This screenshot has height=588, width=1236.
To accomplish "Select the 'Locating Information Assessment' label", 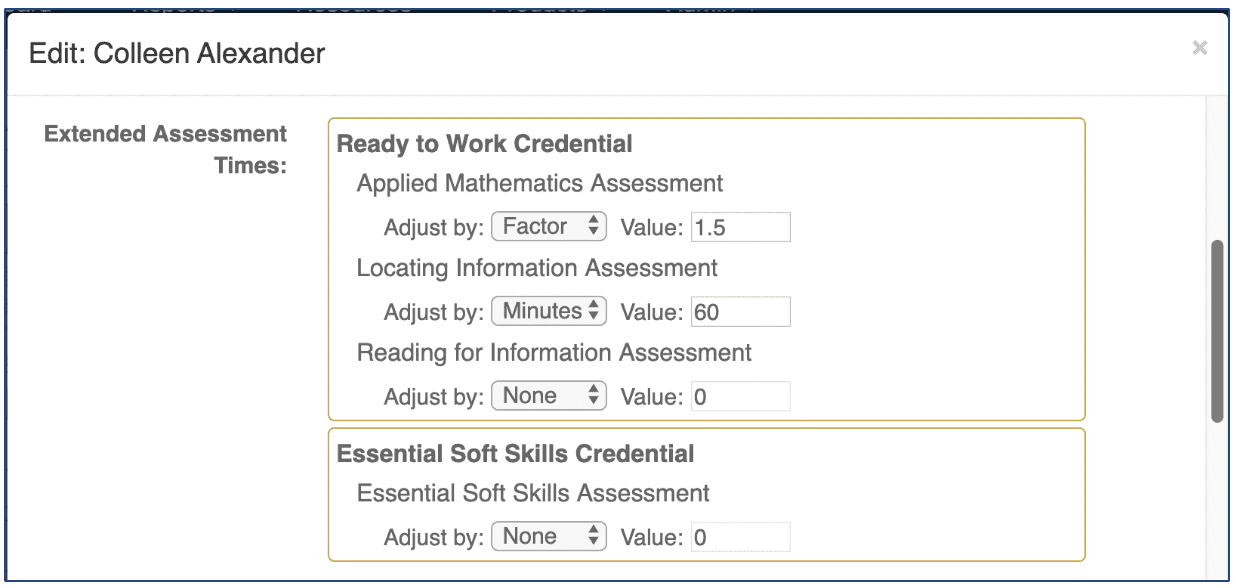I will coord(537,268).
